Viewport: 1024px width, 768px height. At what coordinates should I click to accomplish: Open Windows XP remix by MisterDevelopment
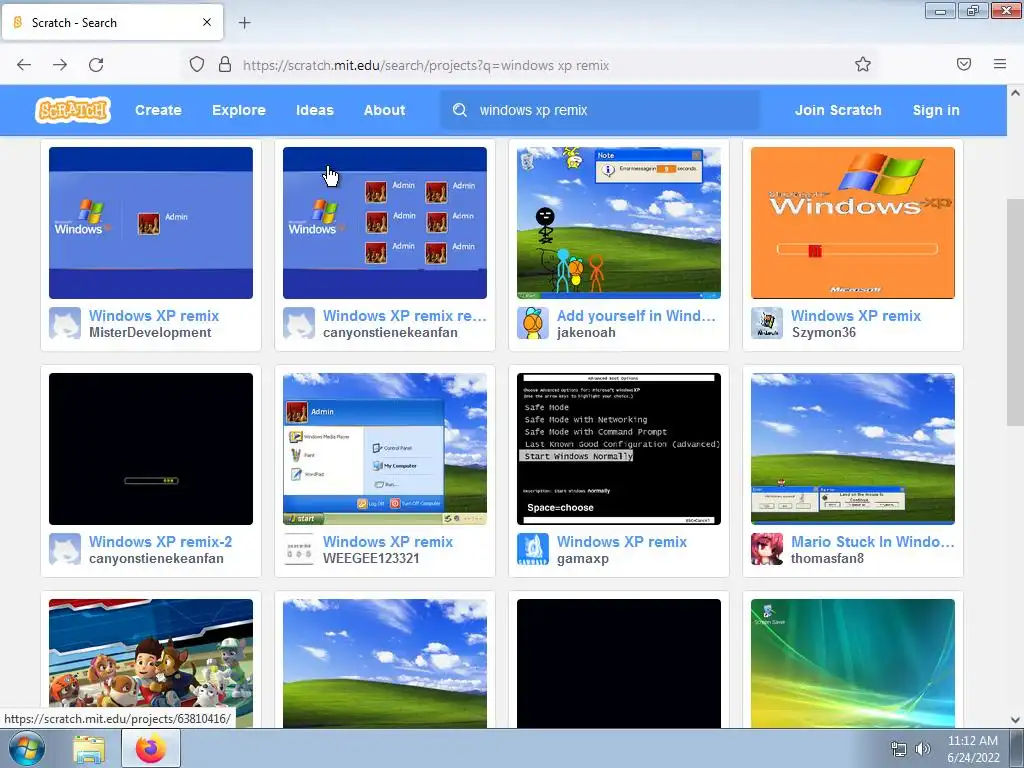154,315
